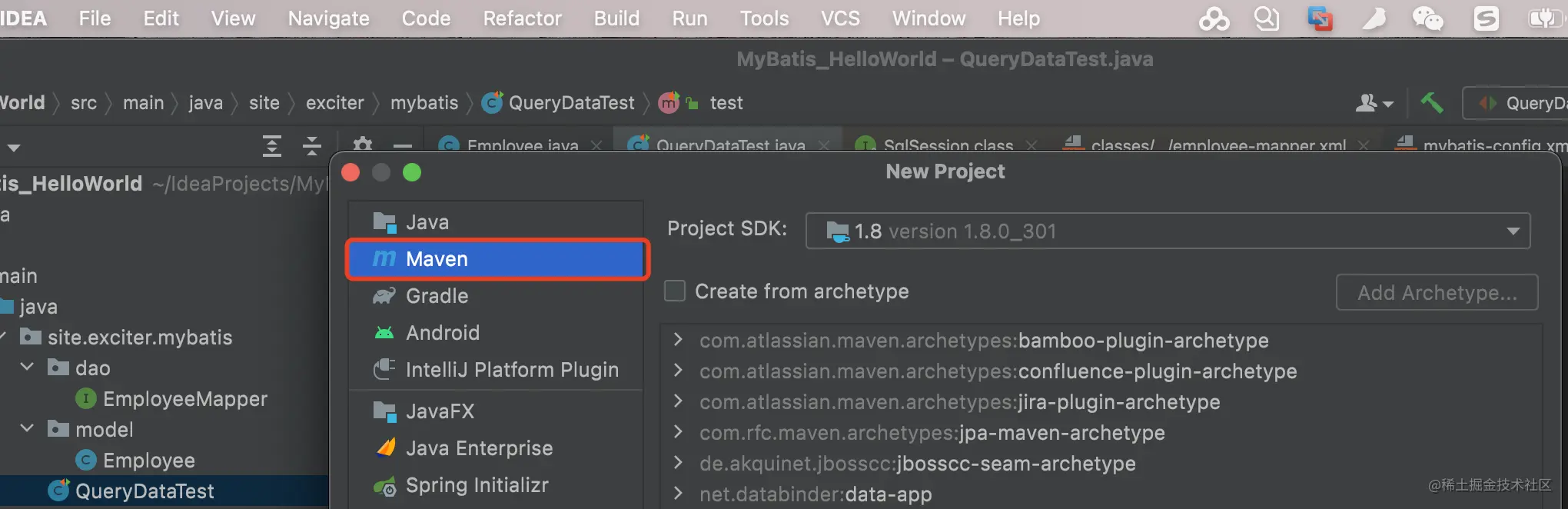The height and width of the screenshot is (509, 1568).
Task: Open the Project SDK dropdown
Action: point(1168,231)
